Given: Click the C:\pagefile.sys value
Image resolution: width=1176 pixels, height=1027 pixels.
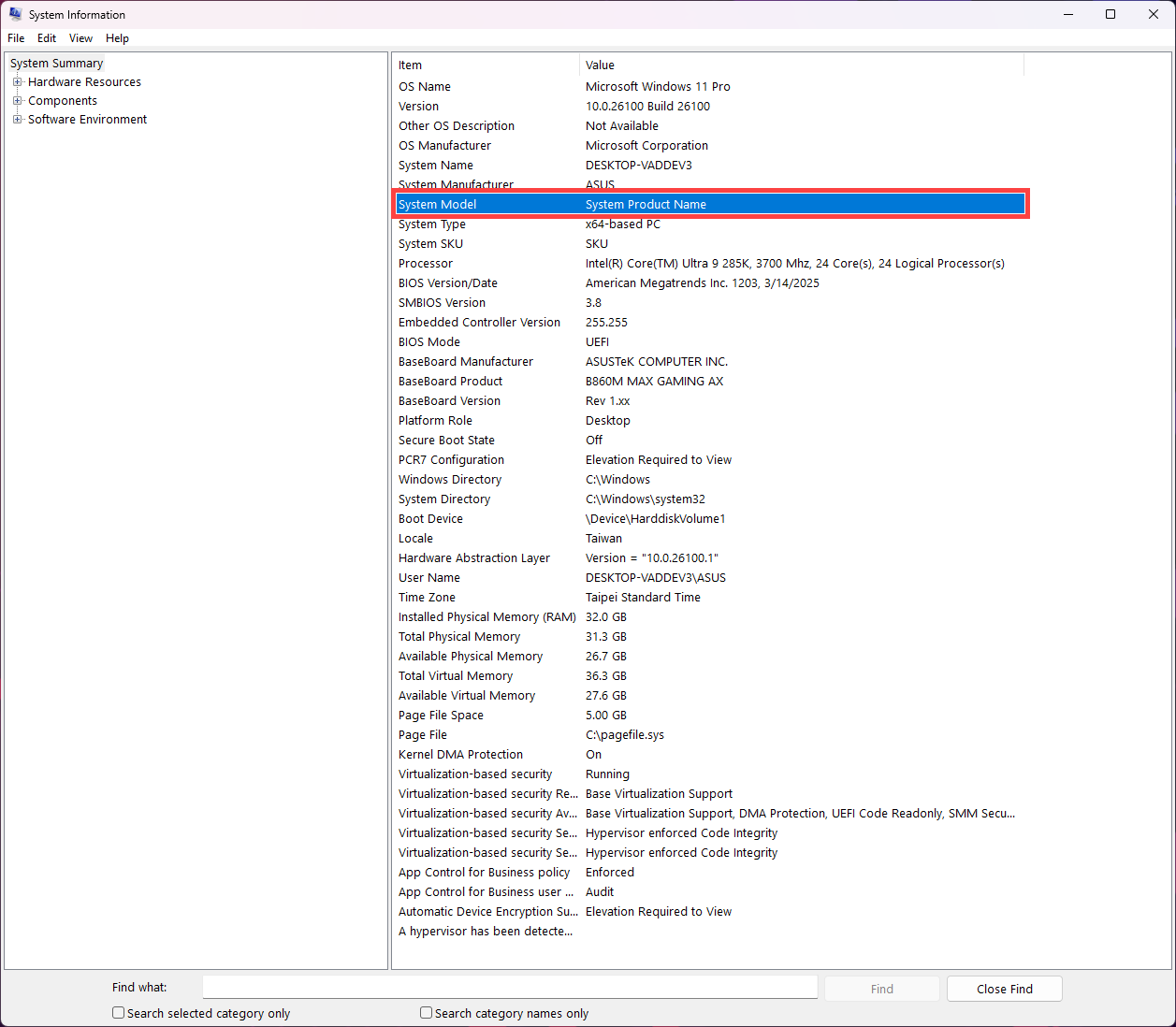Looking at the screenshot, I should point(625,735).
